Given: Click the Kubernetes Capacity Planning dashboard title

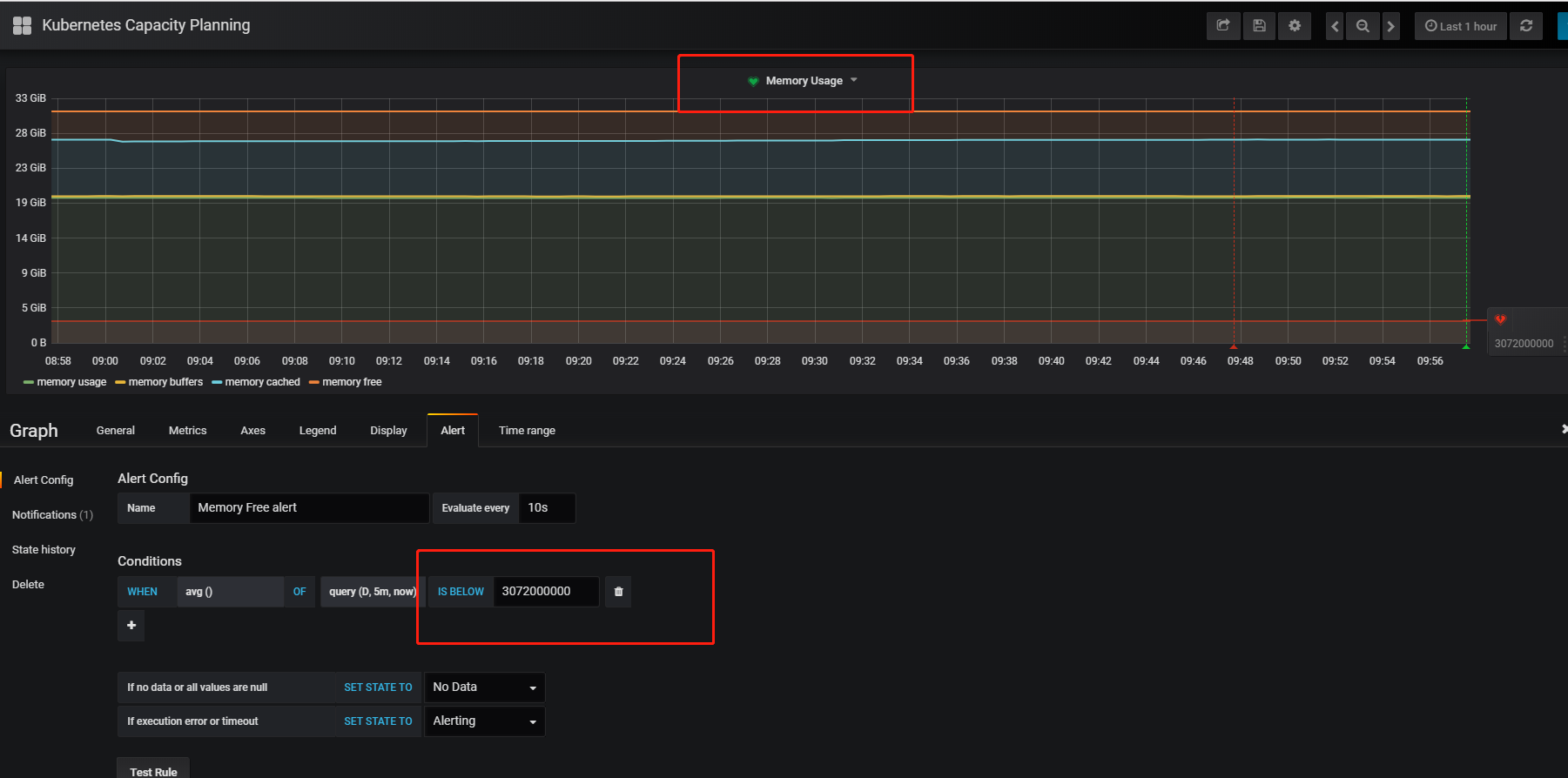Looking at the screenshot, I should [x=146, y=25].
